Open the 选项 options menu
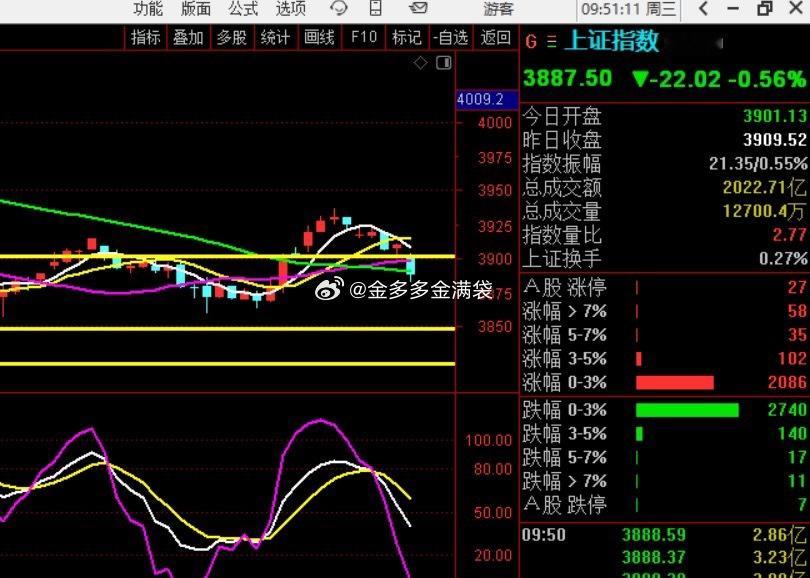This screenshot has height=578, width=810. pos(289,10)
